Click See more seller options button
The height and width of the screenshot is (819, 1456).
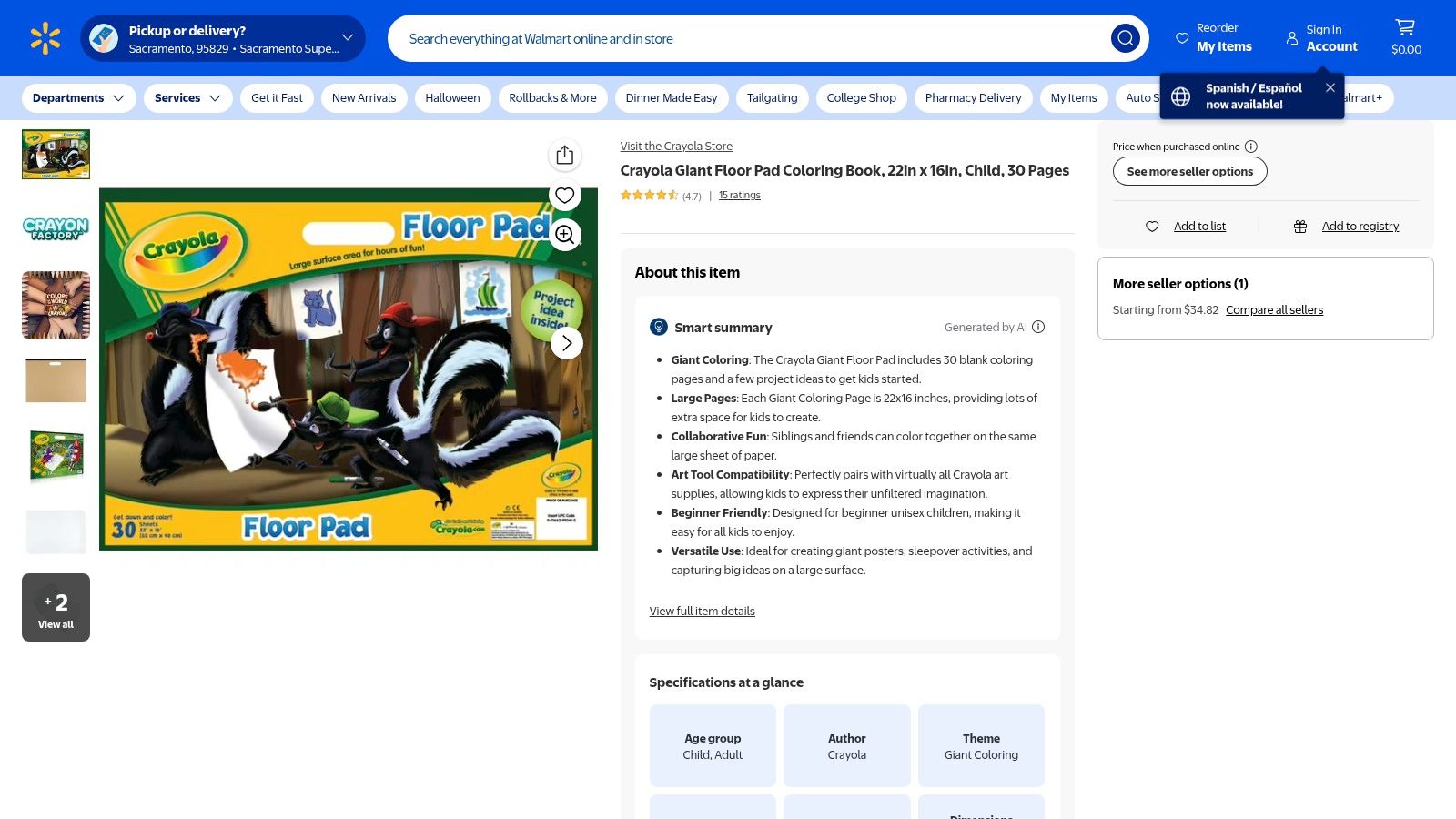[x=1190, y=171]
